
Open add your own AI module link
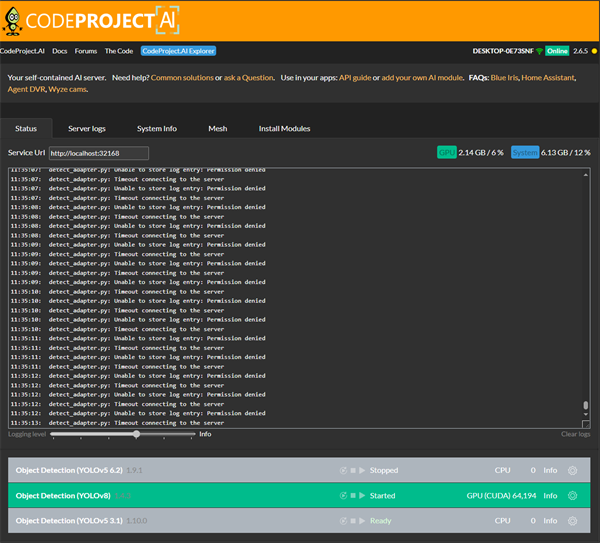pos(422,78)
